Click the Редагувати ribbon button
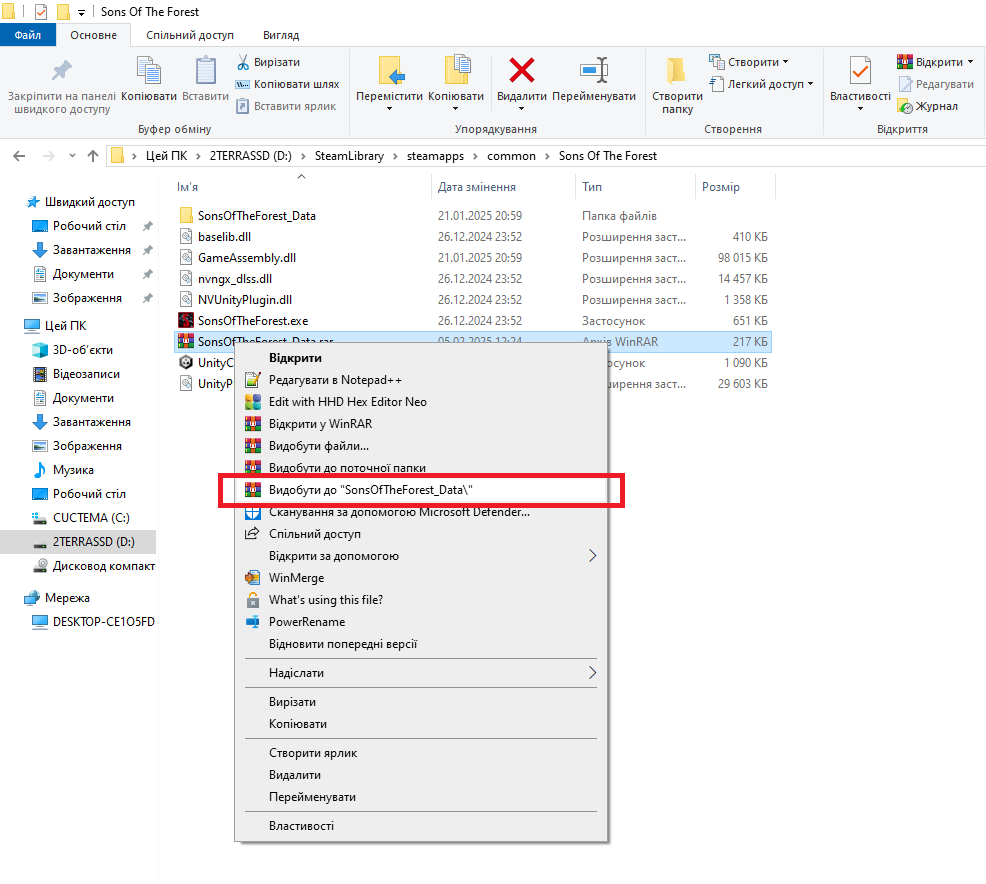The height and width of the screenshot is (884, 986). 936,84
